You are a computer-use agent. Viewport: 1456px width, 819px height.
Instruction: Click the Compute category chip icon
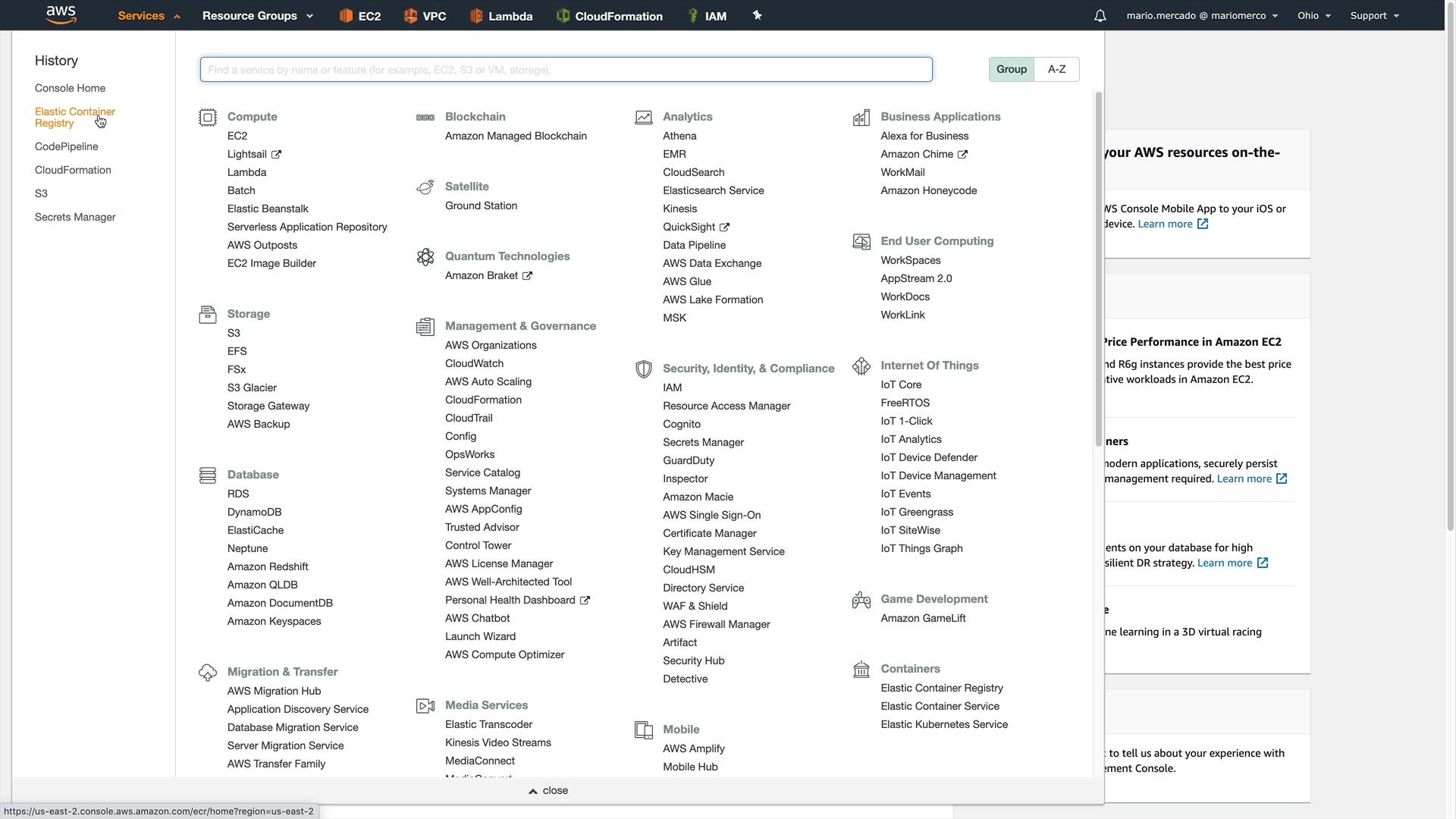coord(207,118)
